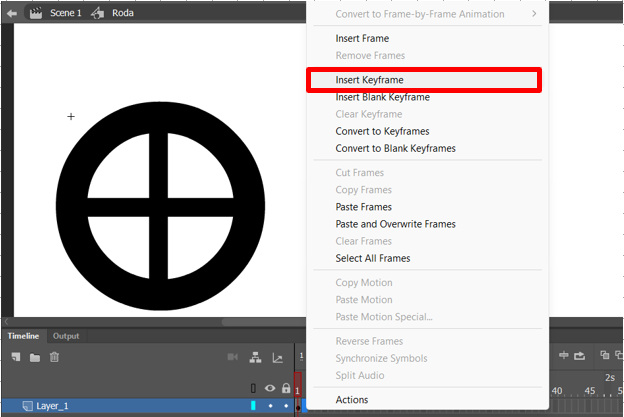Click the Layer_1 layer type icon

[27, 406]
